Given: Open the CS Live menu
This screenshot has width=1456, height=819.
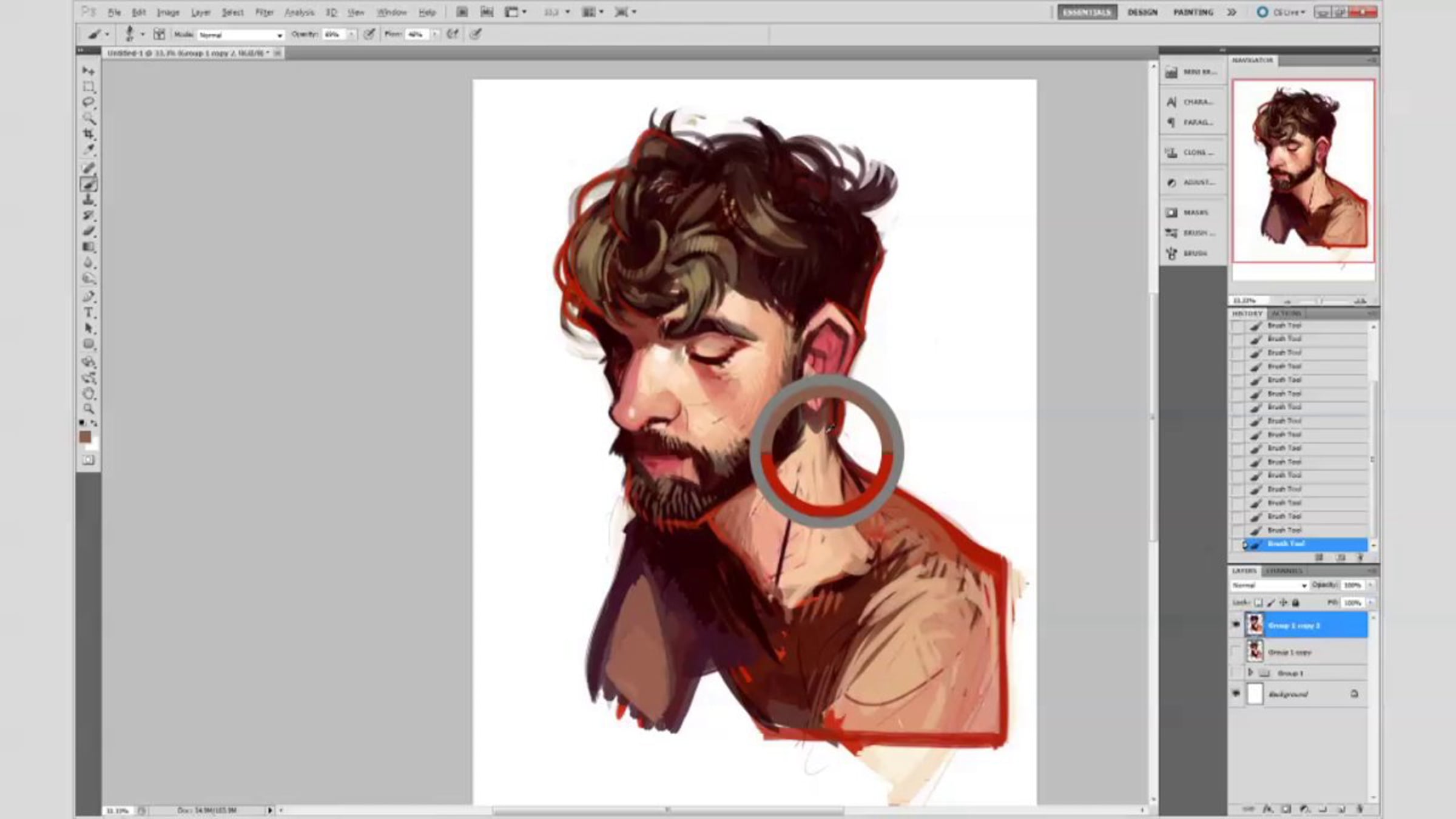Looking at the screenshot, I should tap(1280, 12).
